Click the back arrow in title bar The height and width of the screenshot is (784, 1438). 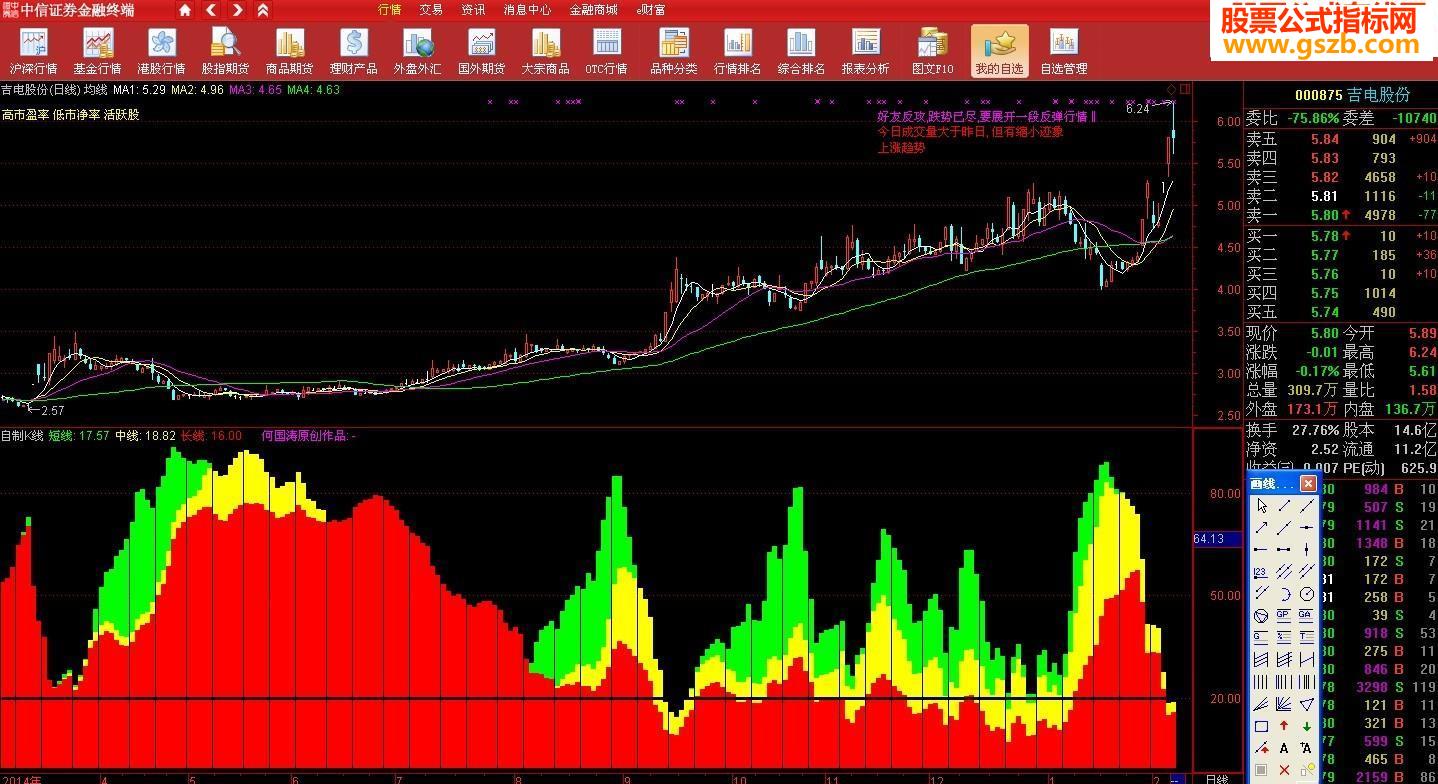pyautogui.click(x=211, y=10)
